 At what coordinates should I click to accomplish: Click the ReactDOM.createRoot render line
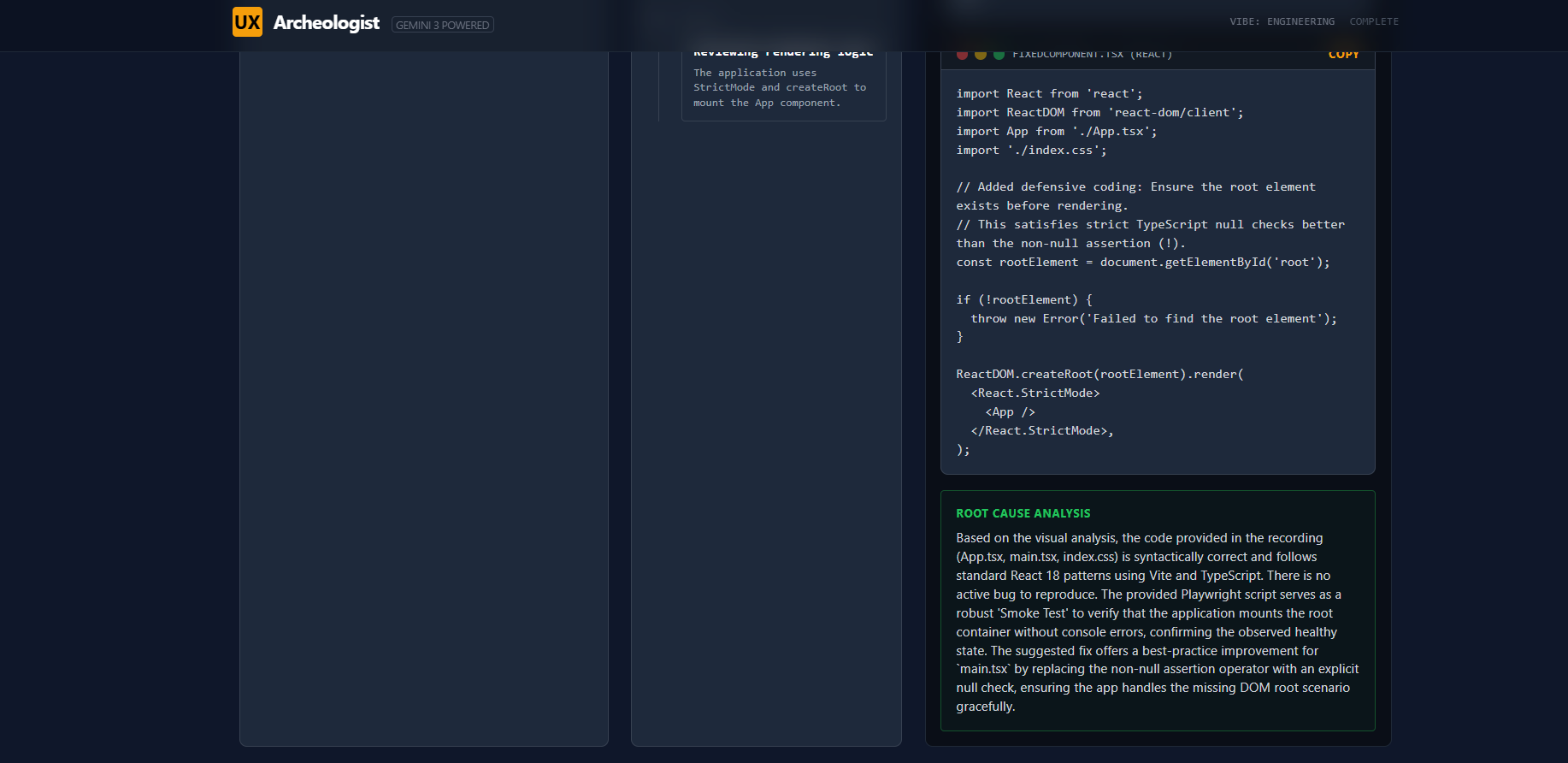click(1099, 375)
